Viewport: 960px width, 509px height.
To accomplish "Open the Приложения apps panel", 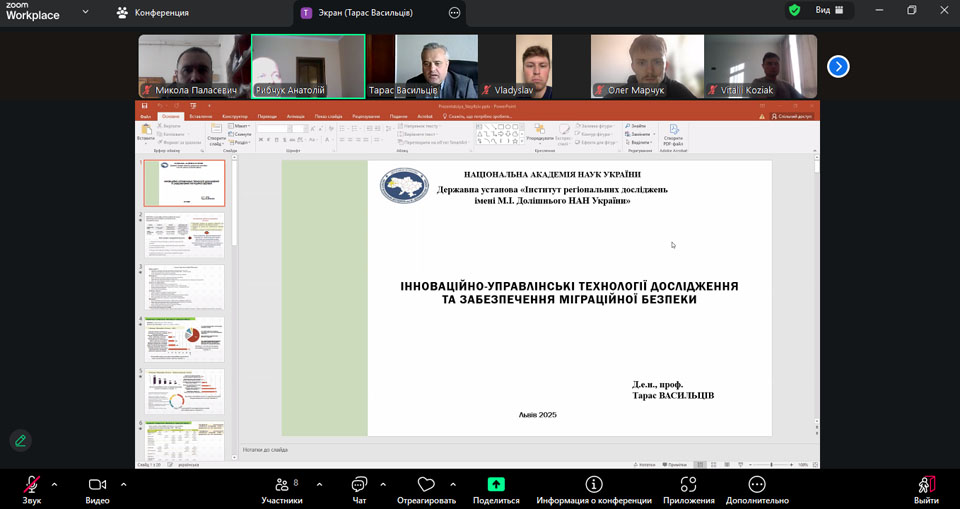I will click(688, 485).
